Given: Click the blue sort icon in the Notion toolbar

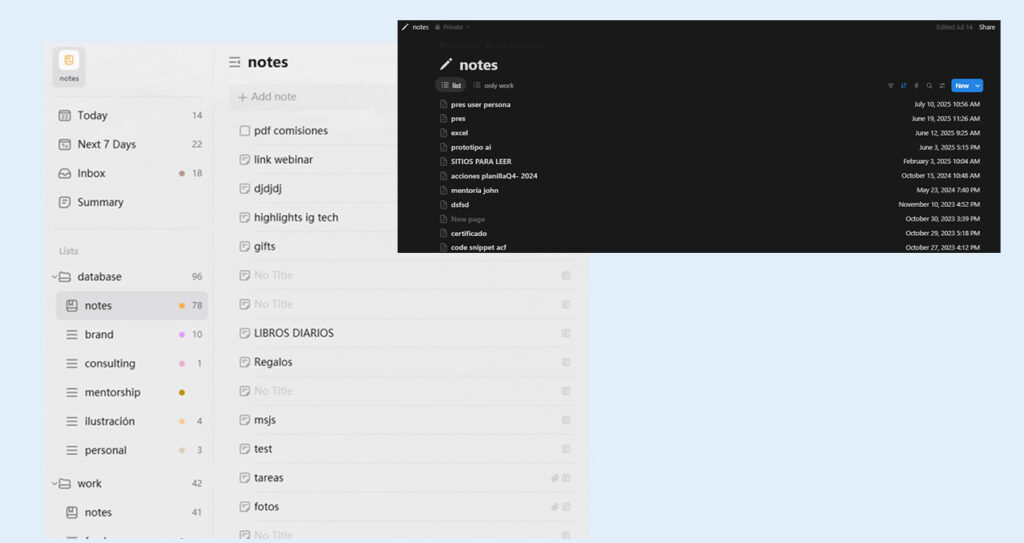Looking at the screenshot, I should click(903, 86).
